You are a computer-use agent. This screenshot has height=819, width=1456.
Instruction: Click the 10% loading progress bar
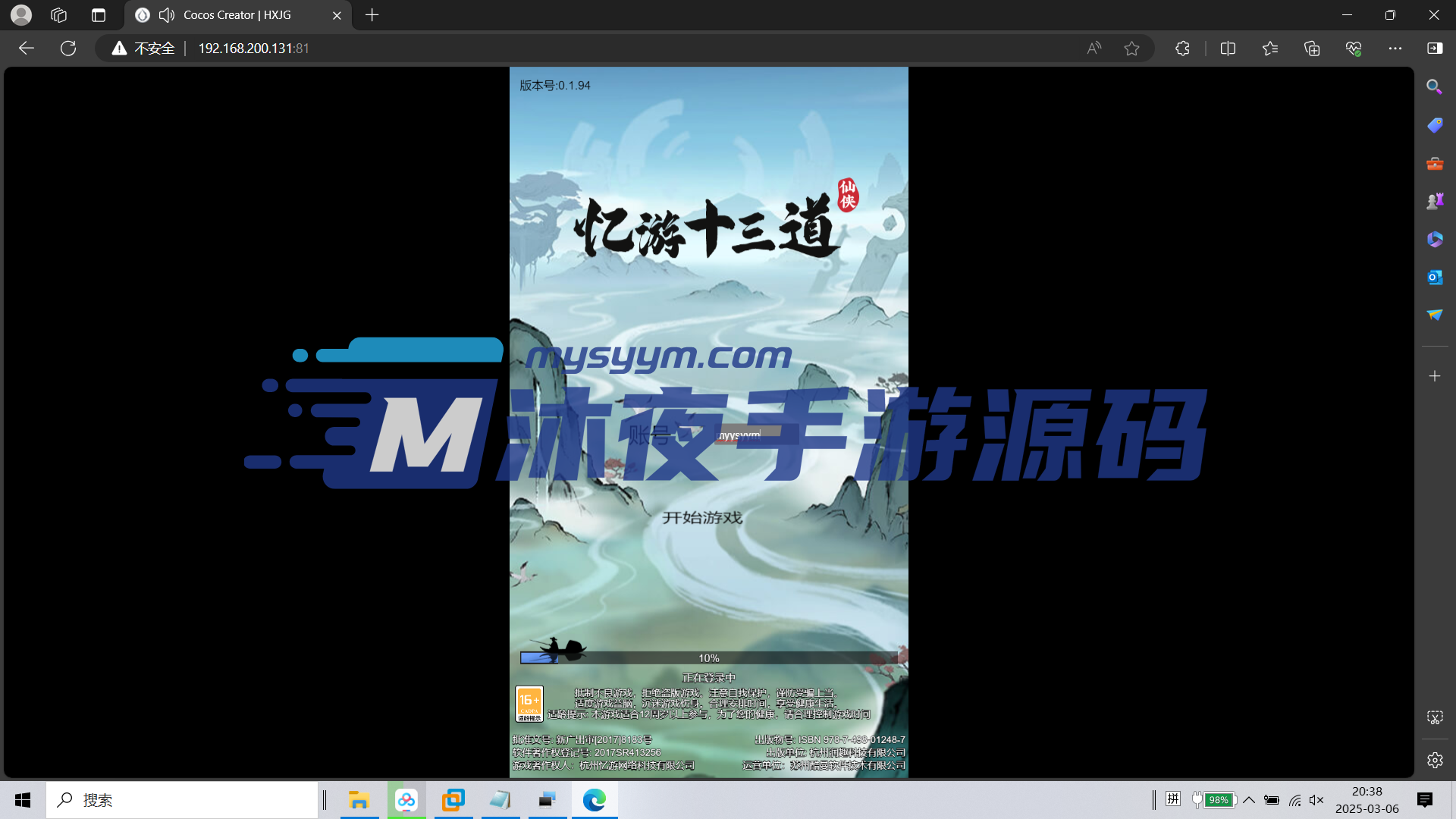tap(708, 657)
